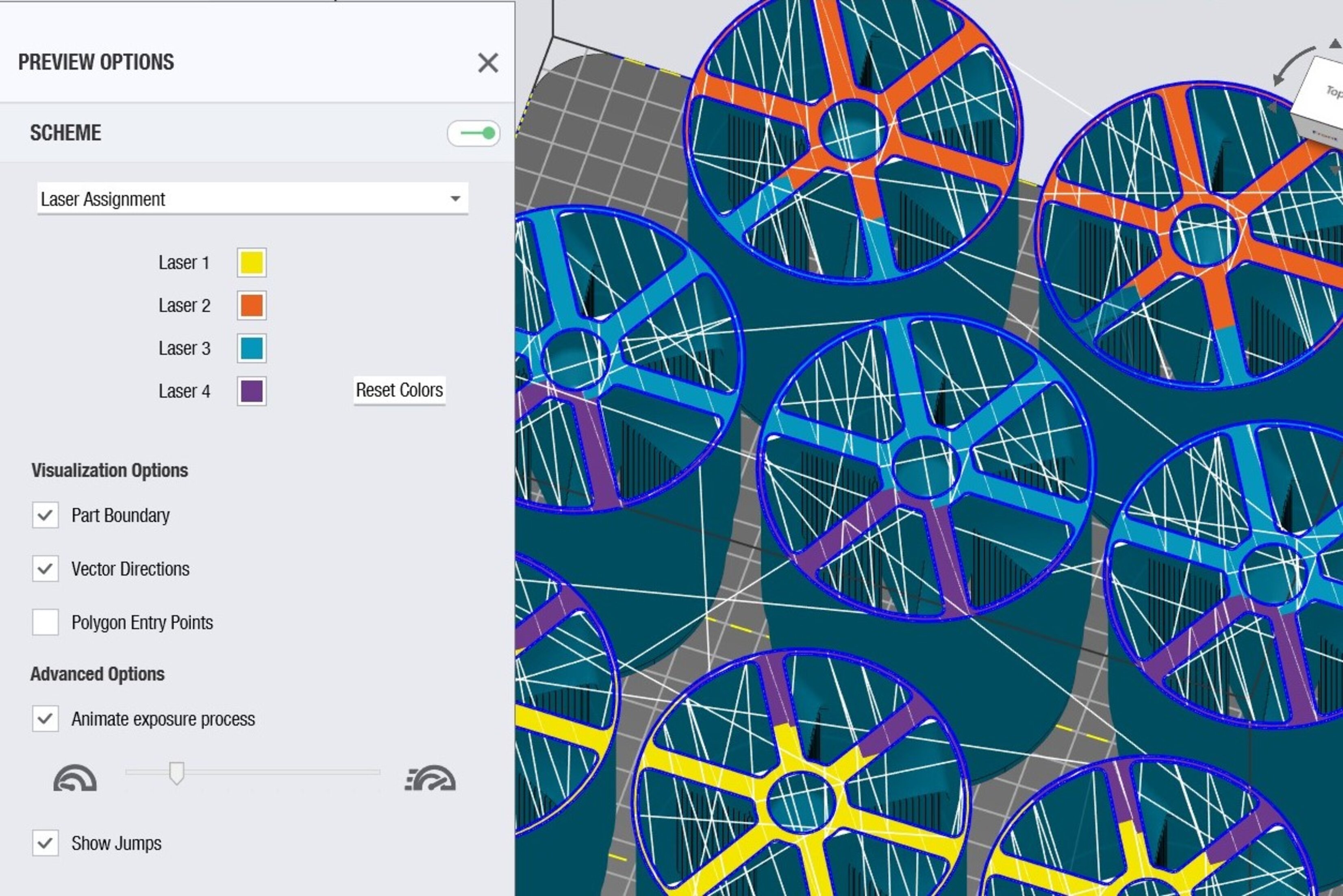Edit the Laser 3 blue color swatch

point(251,348)
